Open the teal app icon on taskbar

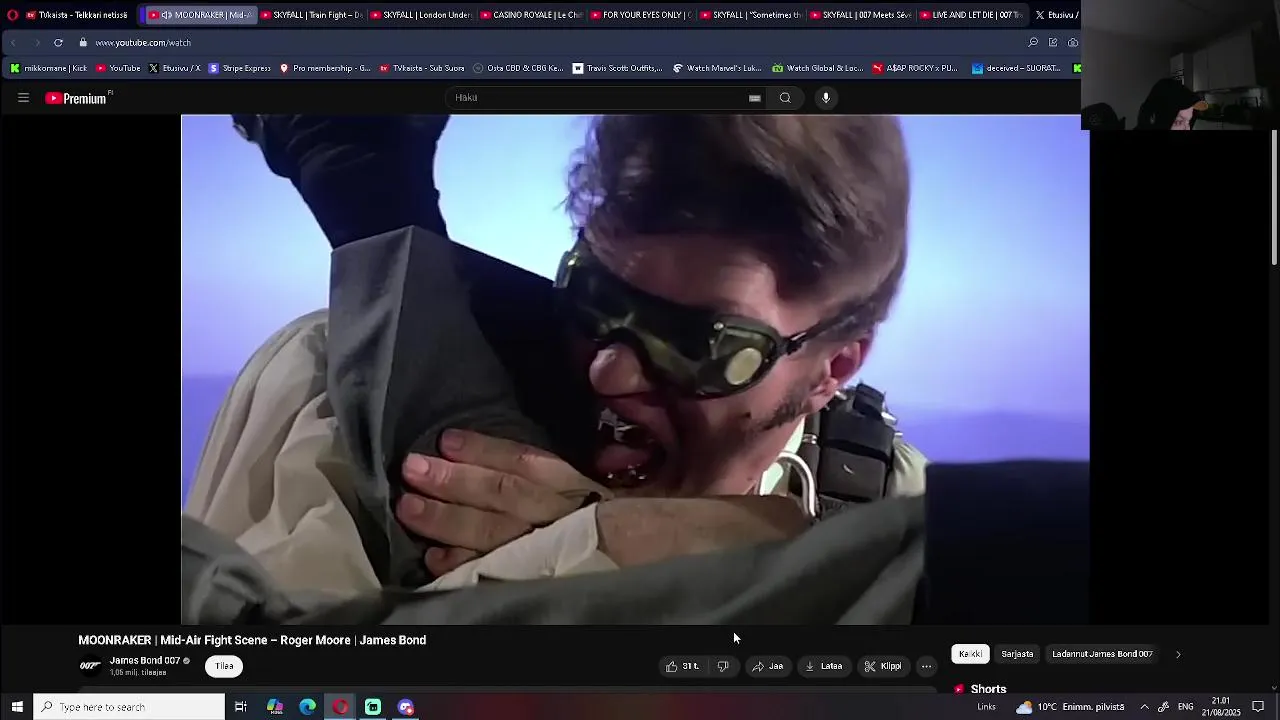pyautogui.click(x=373, y=707)
